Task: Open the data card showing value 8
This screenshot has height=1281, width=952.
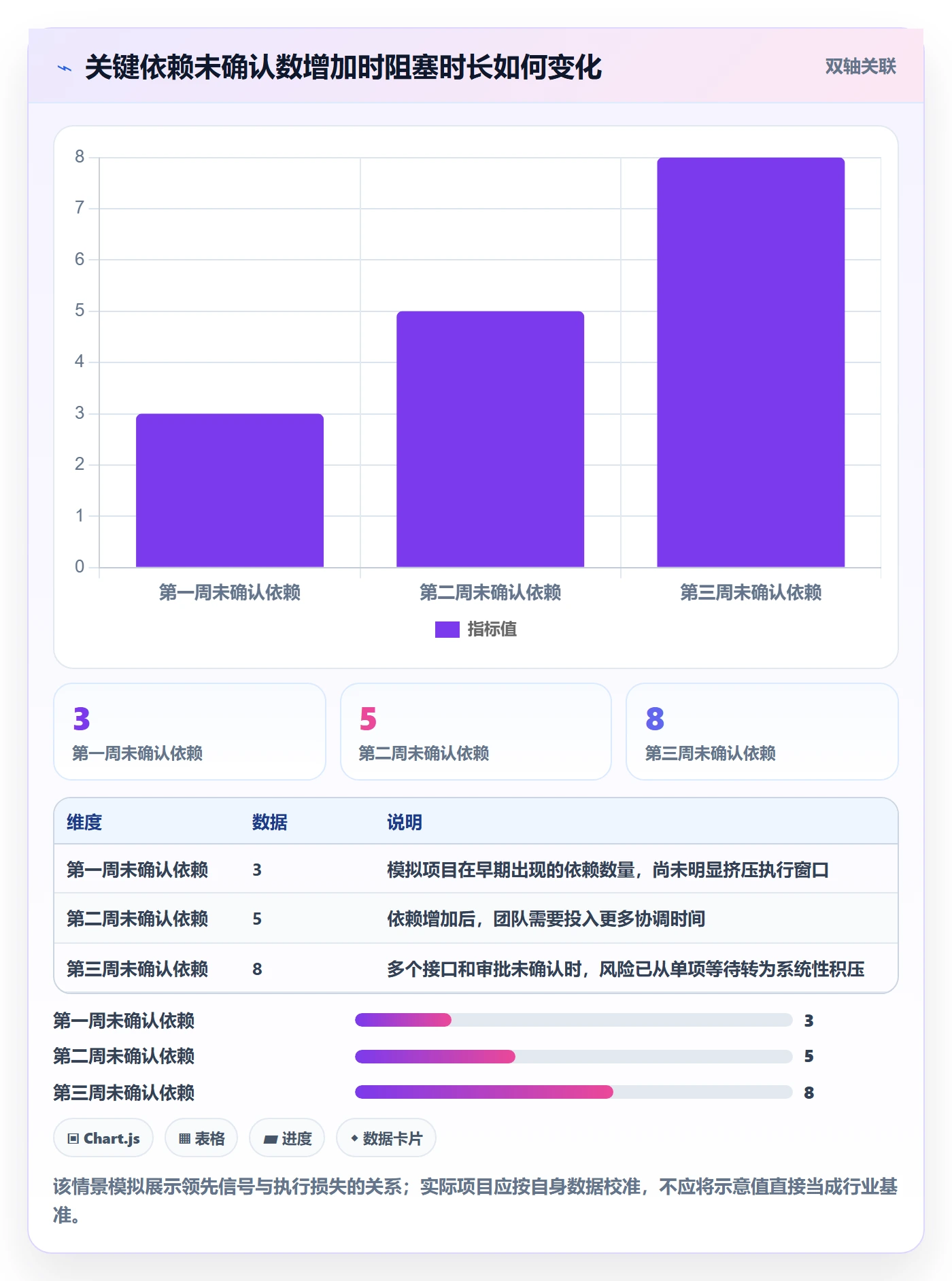Action: coord(762,732)
